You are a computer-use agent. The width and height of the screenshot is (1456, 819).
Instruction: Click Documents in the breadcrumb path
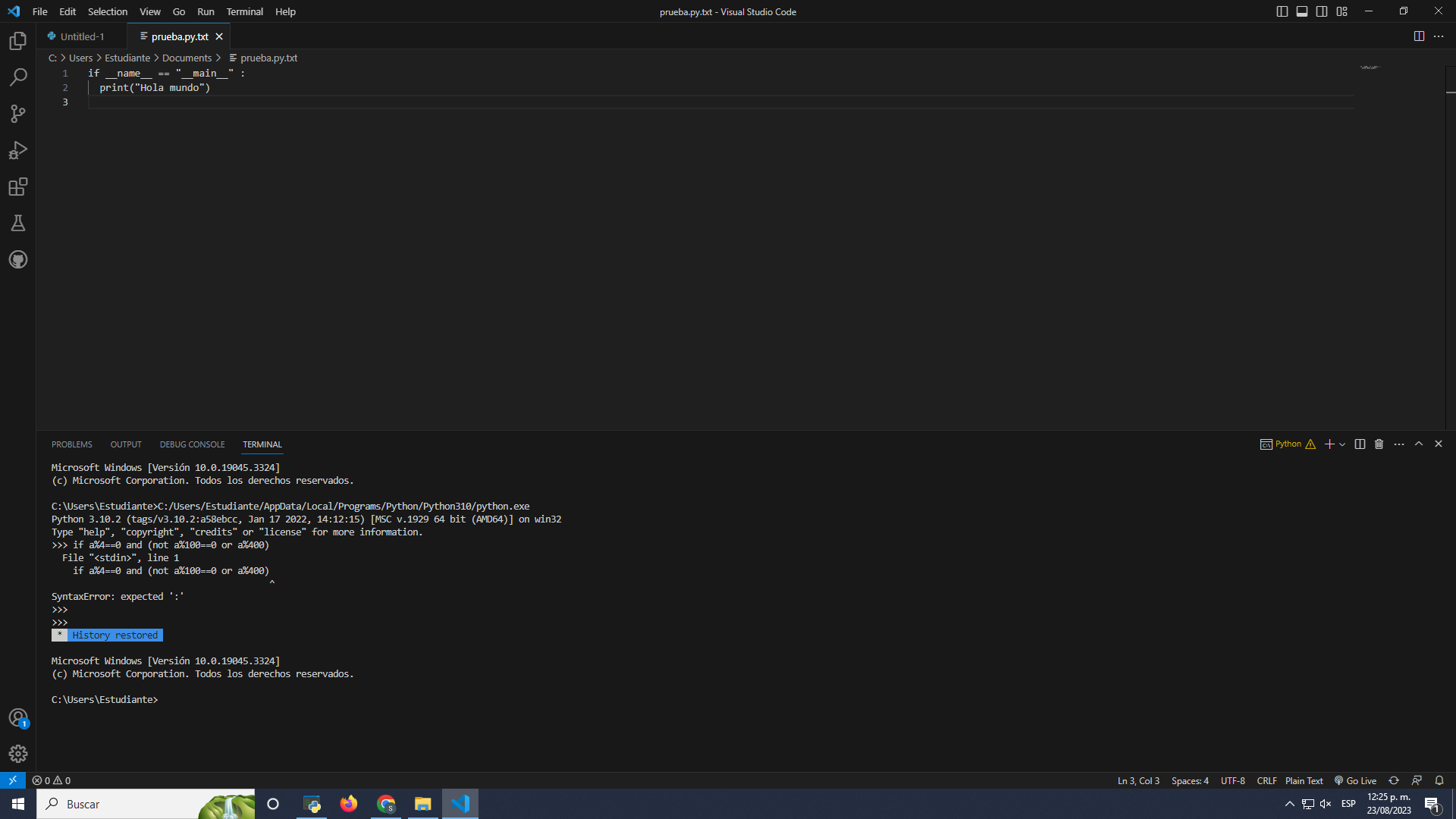[187, 58]
